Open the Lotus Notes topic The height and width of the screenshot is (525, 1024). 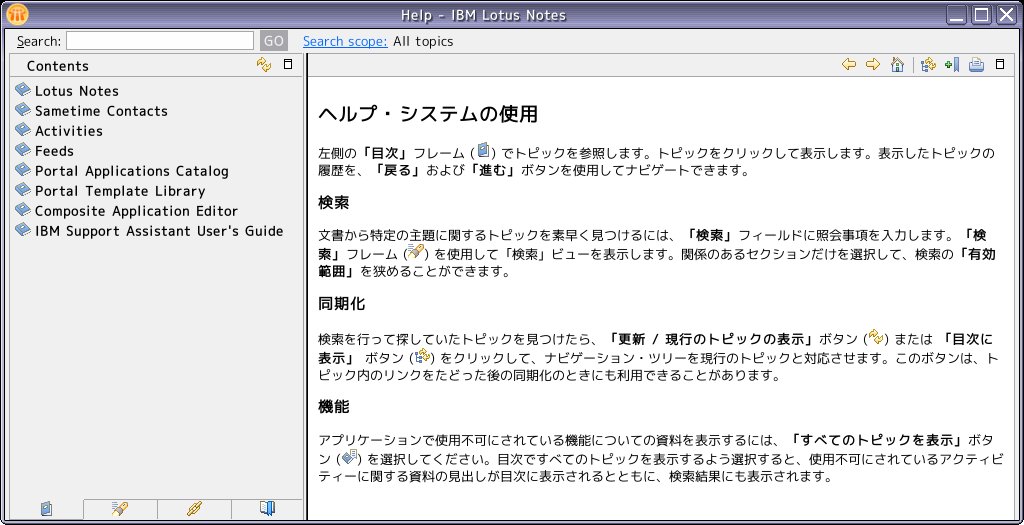(76, 91)
